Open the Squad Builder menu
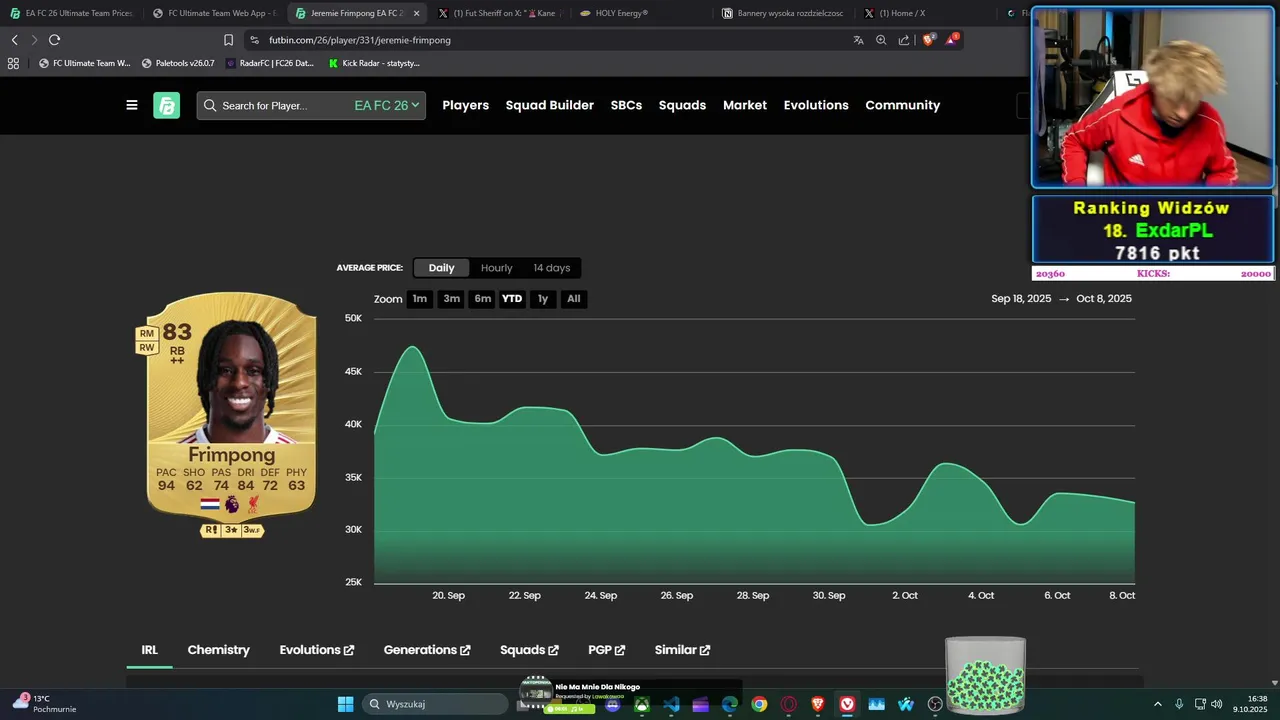This screenshot has height=720, width=1280. (x=550, y=105)
